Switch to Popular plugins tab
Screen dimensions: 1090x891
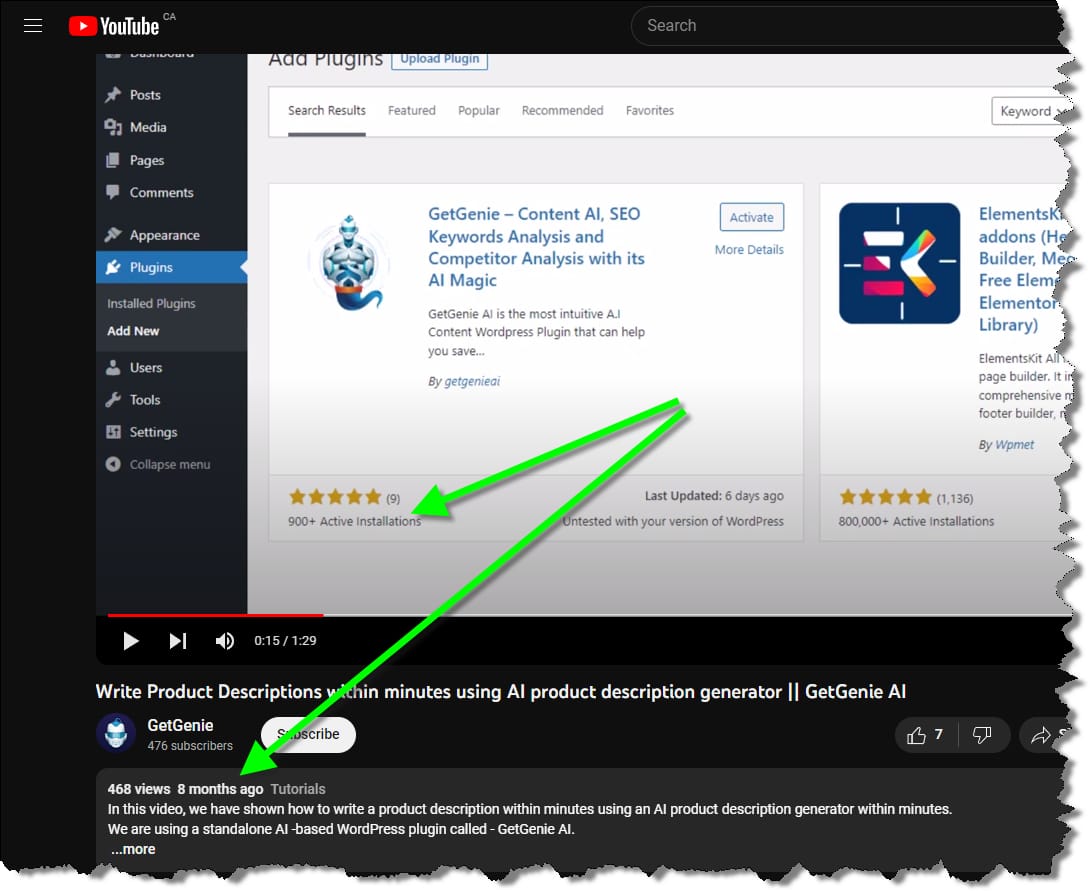478,111
